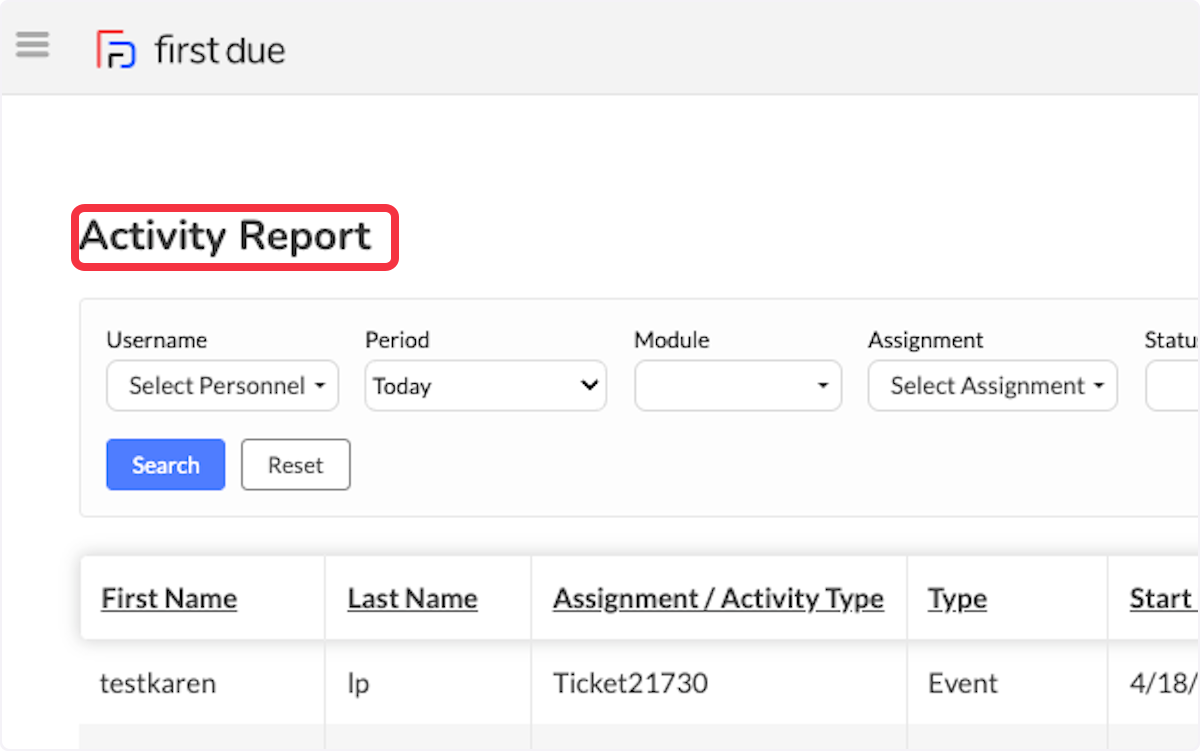
Task: Open the Select Assignment dropdown
Action: point(992,386)
